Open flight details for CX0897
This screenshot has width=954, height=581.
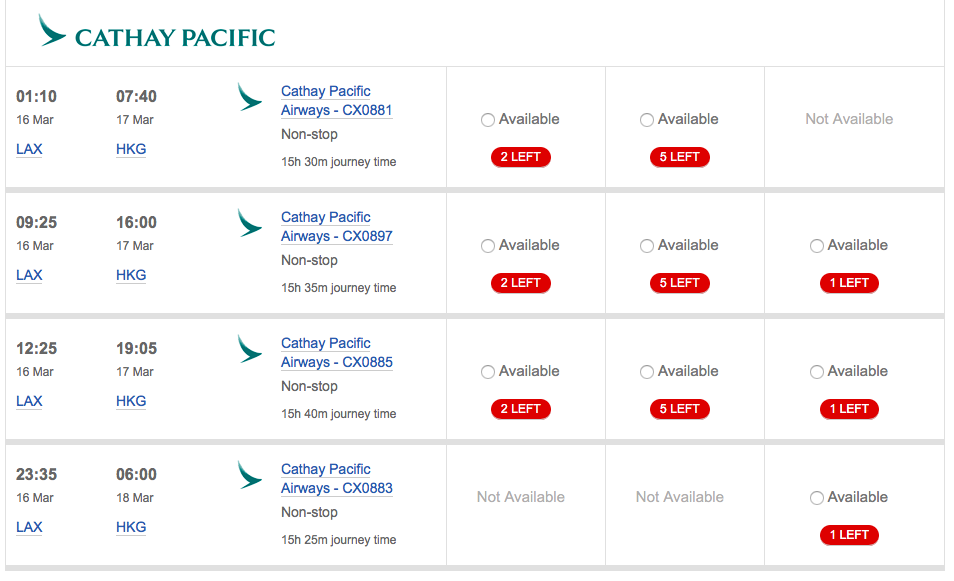(336, 226)
